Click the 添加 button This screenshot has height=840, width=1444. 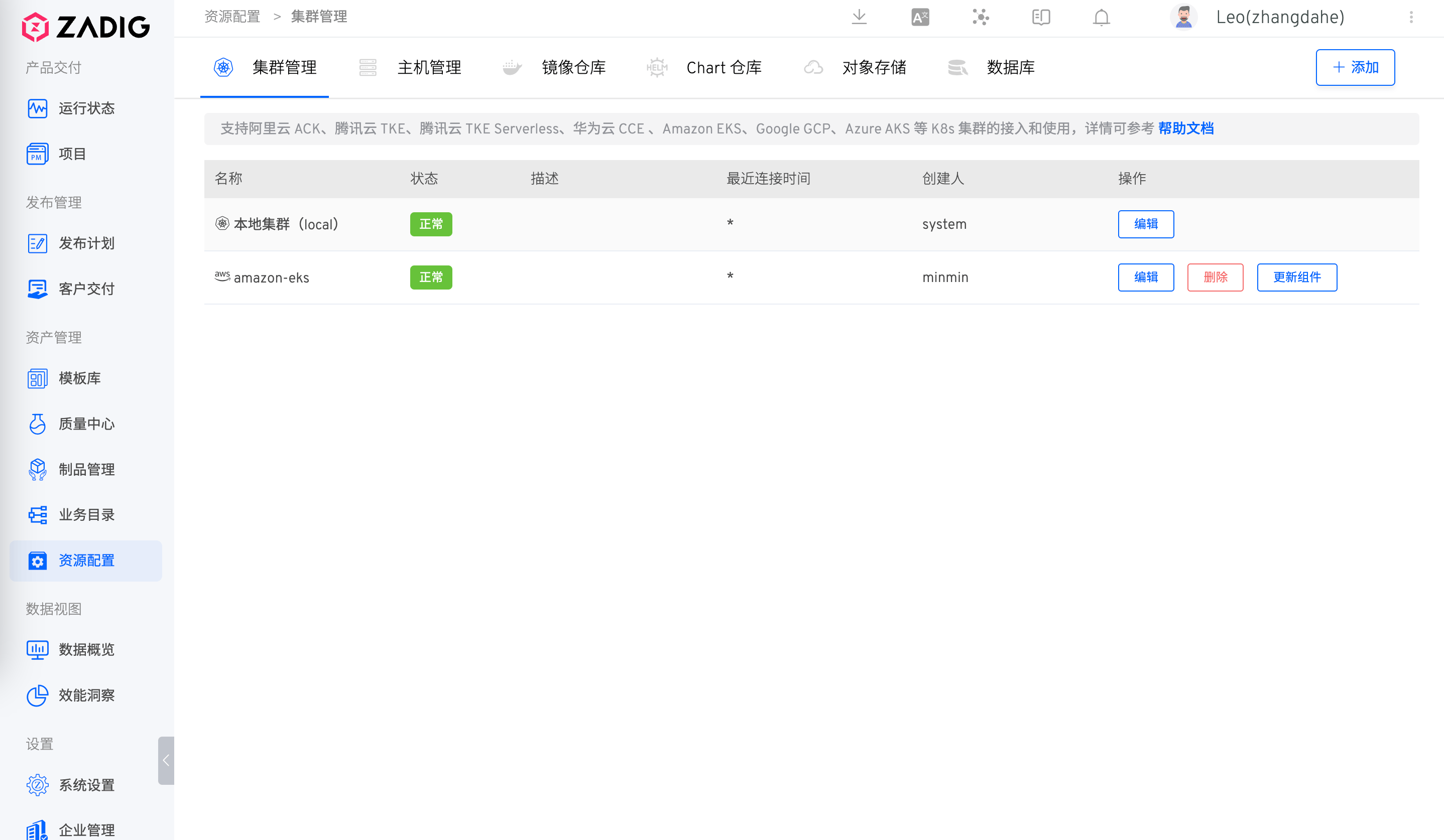(x=1355, y=68)
